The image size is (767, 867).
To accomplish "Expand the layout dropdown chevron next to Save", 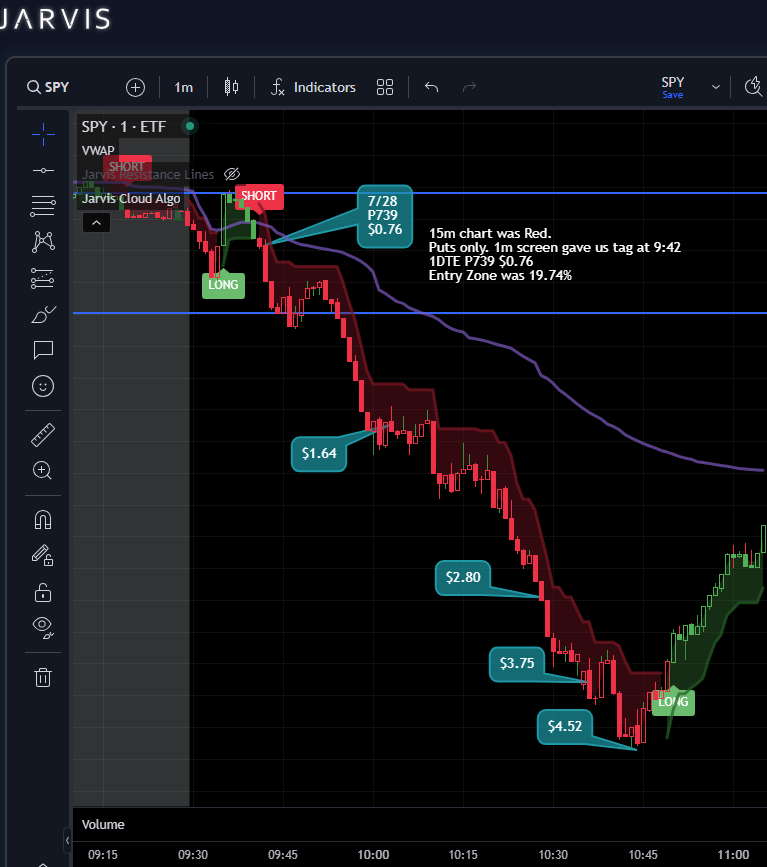I will coord(716,87).
